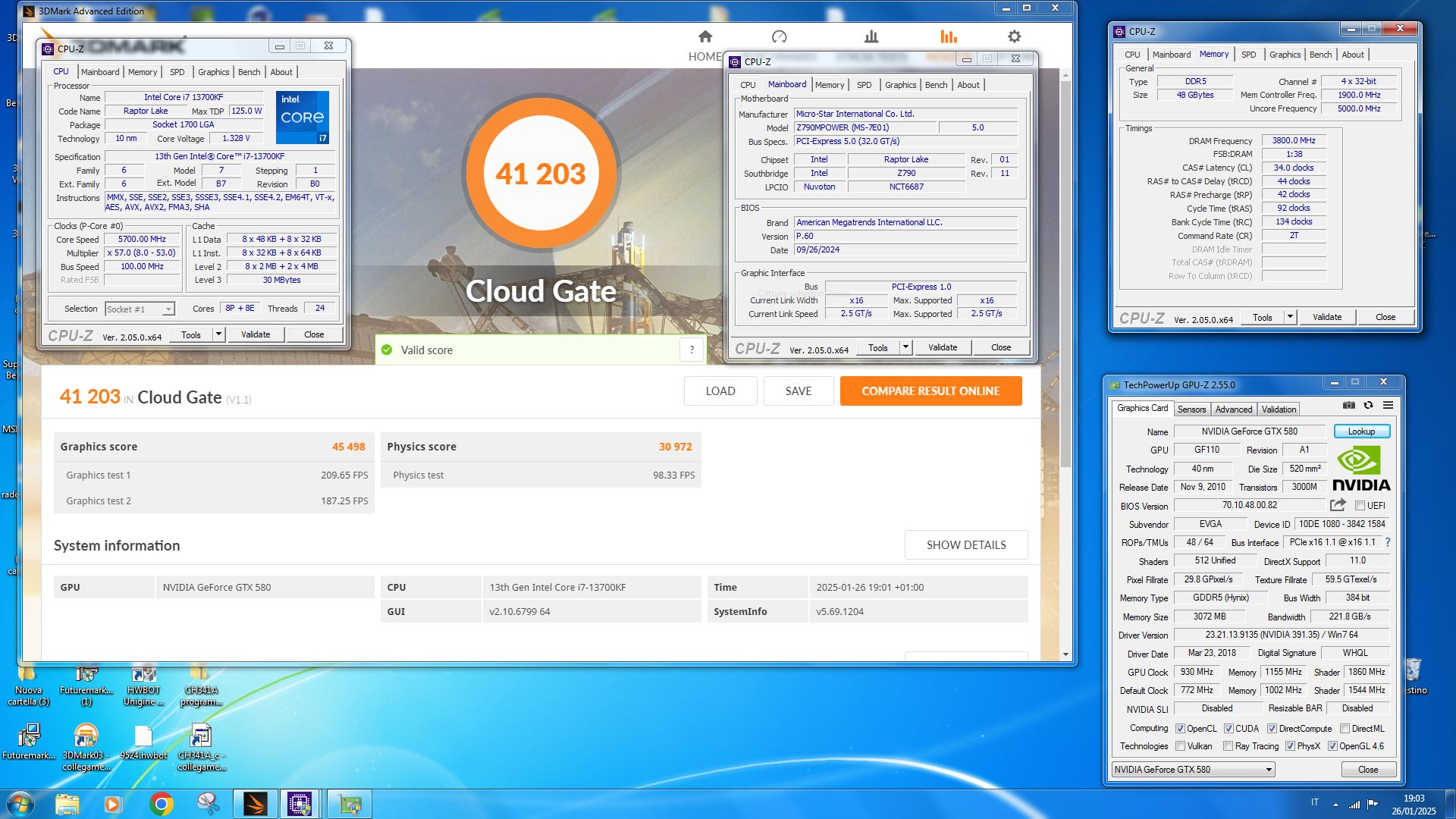Open the 3DMark Benchmarks gauge icon
The height and width of the screenshot is (819, 1456).
(779, 36)
